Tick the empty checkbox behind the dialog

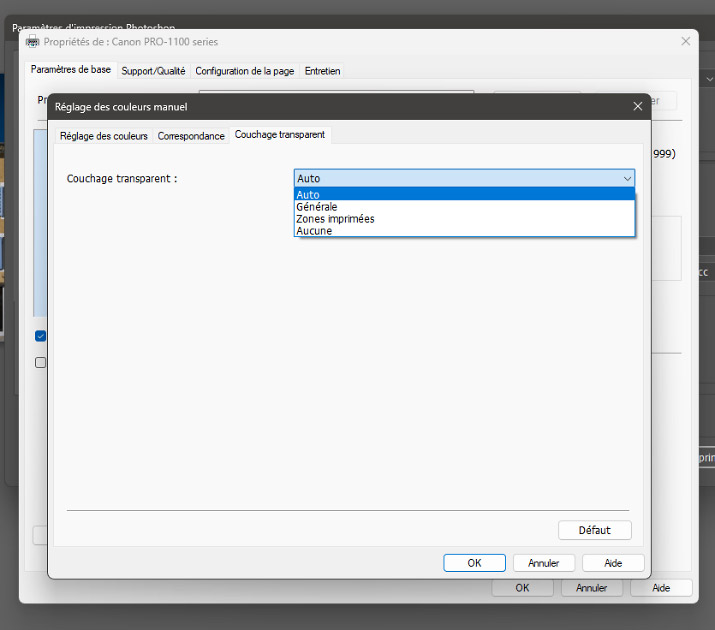click(x=41, y=363)
